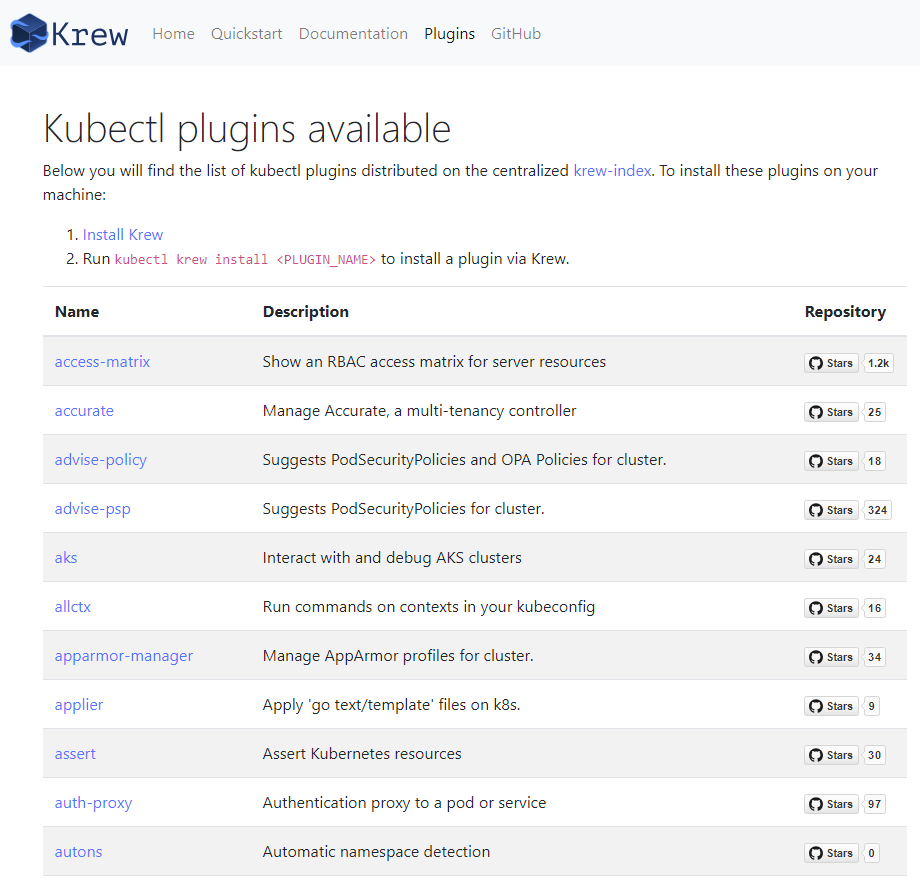Image resolution: width=920 pixels, height=881 pixels.
Task: Click GitHub Stars badge for assert
Action: click(x=831, y=755)
